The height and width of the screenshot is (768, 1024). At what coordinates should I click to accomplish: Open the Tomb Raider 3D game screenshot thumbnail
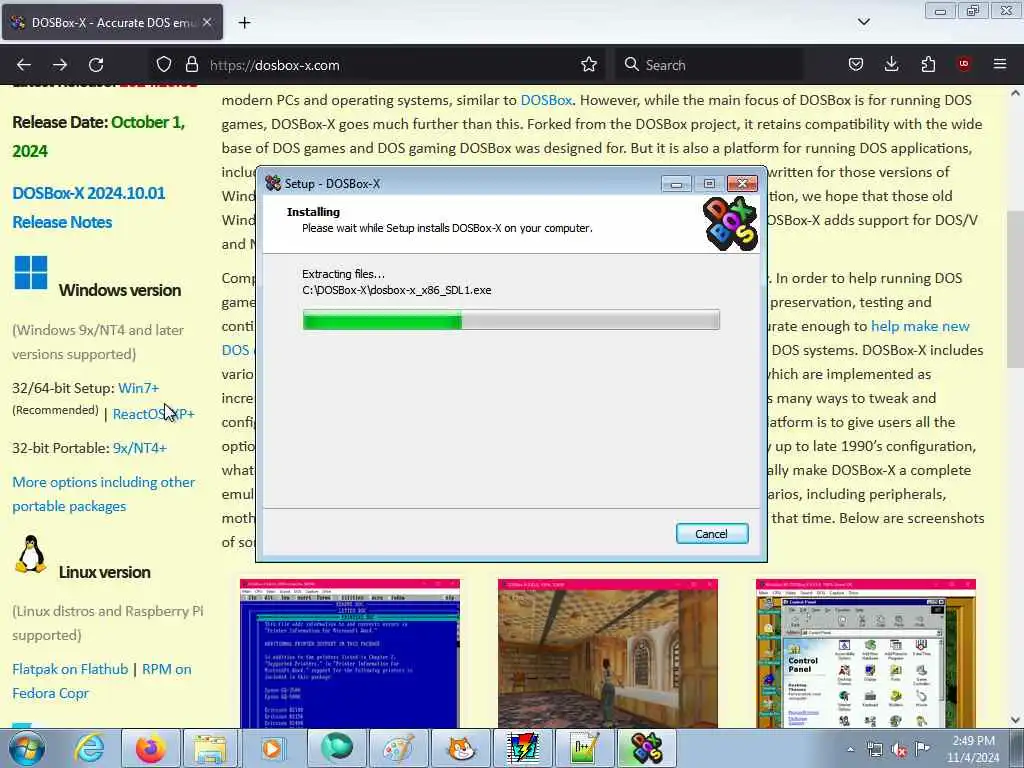point(608,653)
